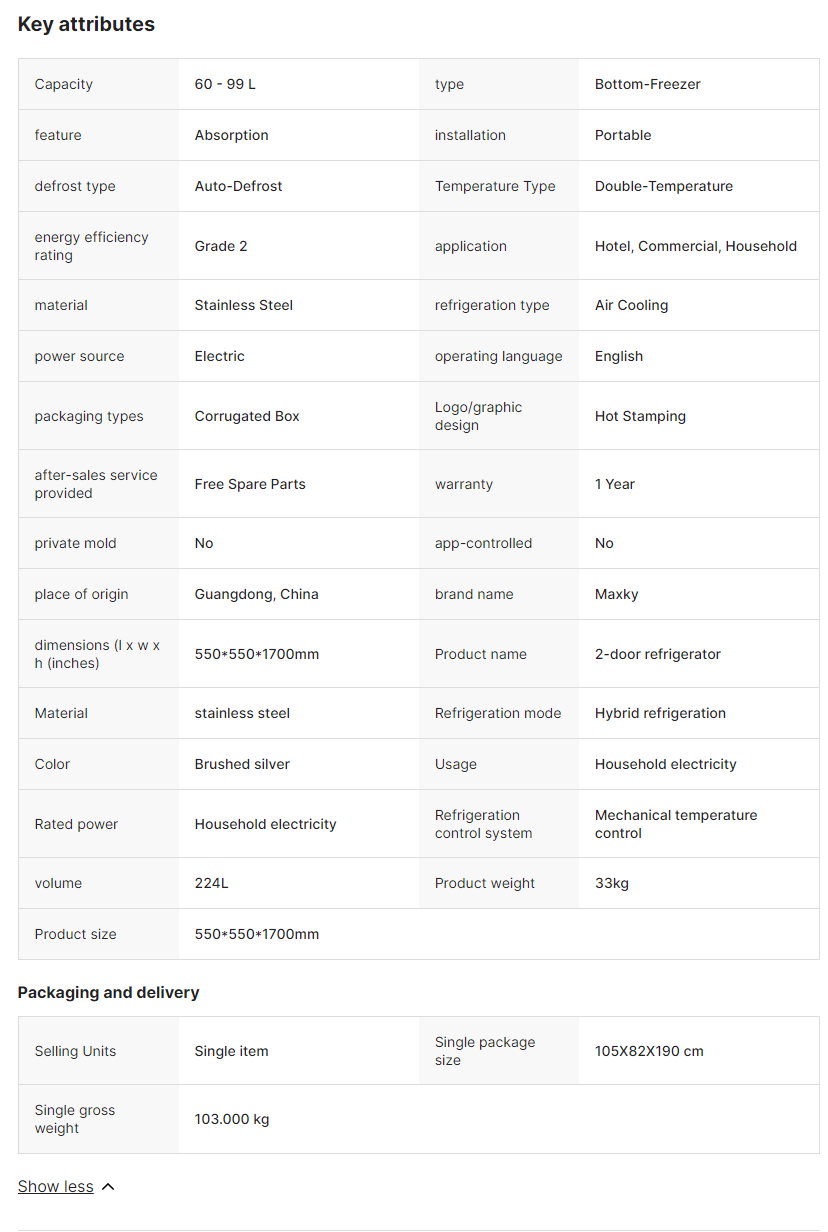
Task: Collapse attributes using the up chevron icon
Action: tap(108, 1187)
